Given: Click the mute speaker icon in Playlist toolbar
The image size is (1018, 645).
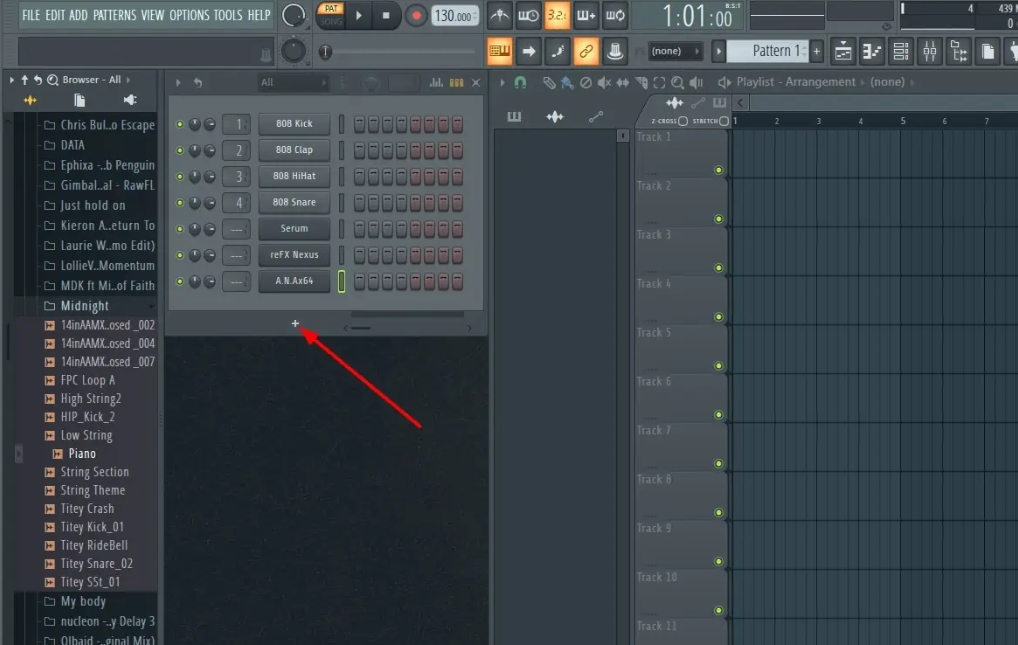Looking at the screenshot, I should coord(604,82).
